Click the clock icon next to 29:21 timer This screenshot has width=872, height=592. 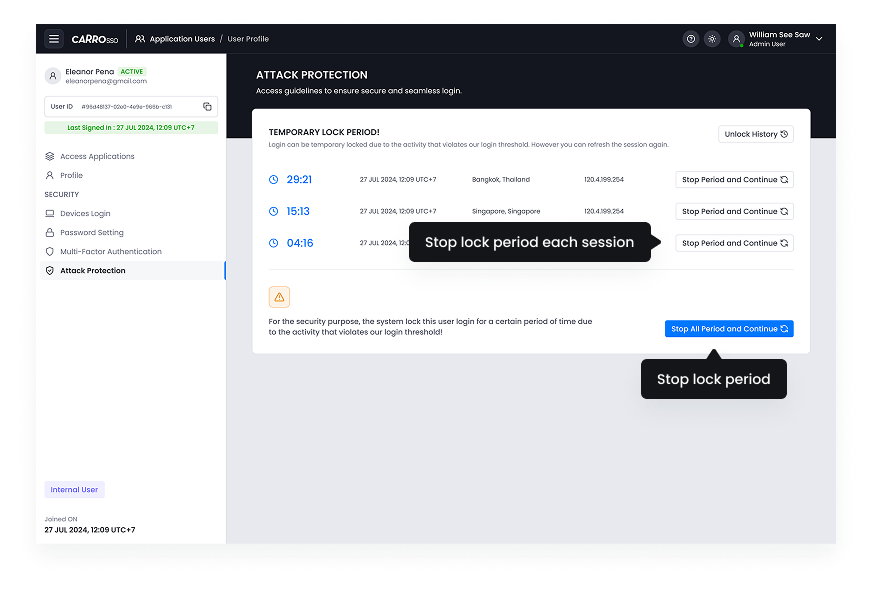[275, 180]
